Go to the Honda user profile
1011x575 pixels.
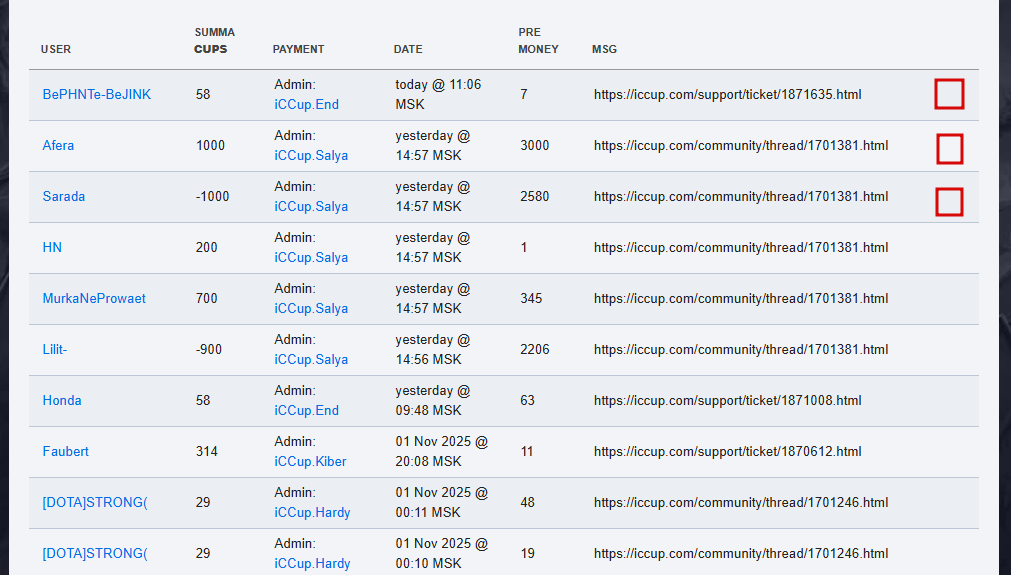[x=62, y=400]
